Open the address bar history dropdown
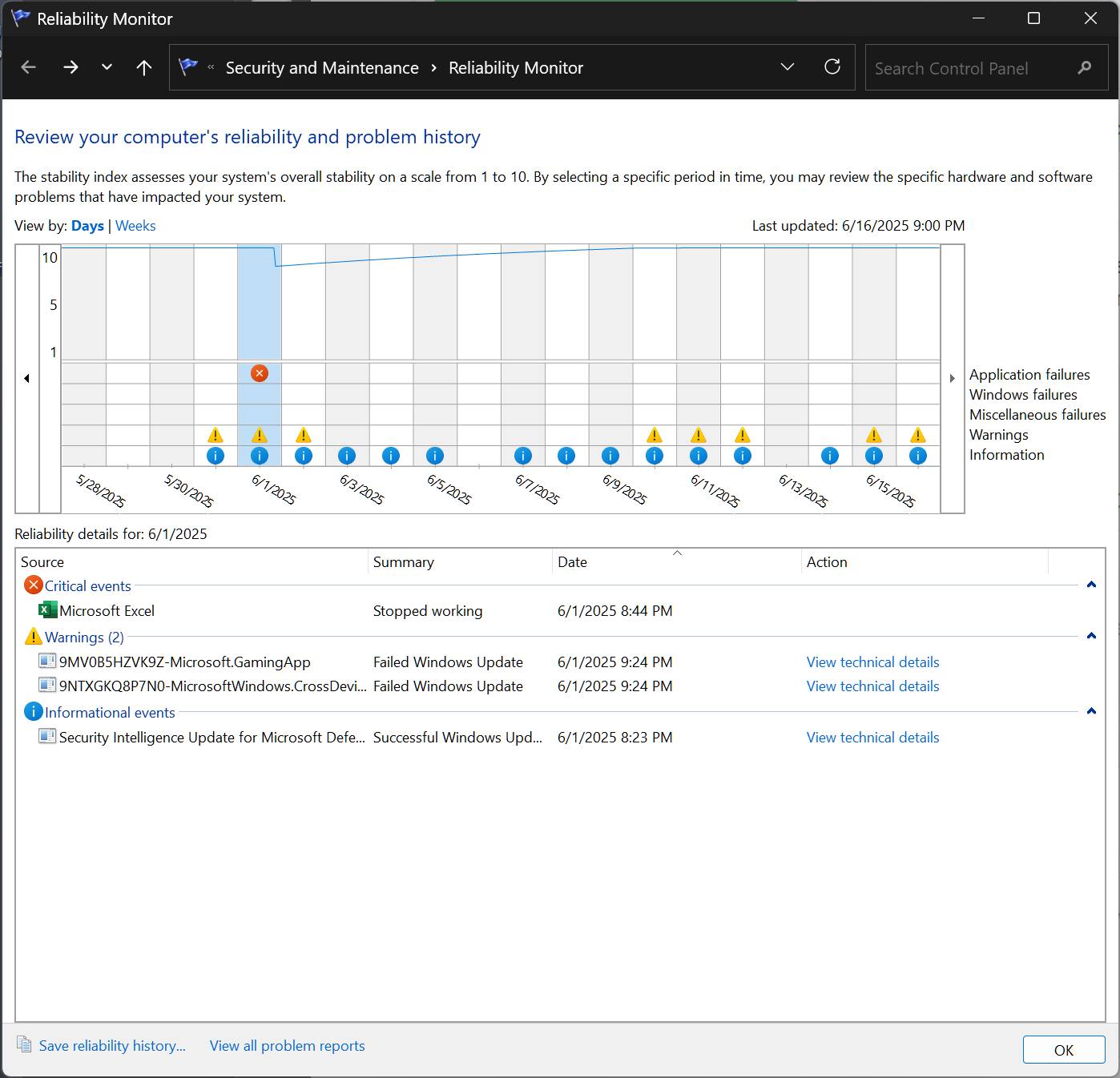This screenshot has height=1078, width=1120. click(788, 67)
